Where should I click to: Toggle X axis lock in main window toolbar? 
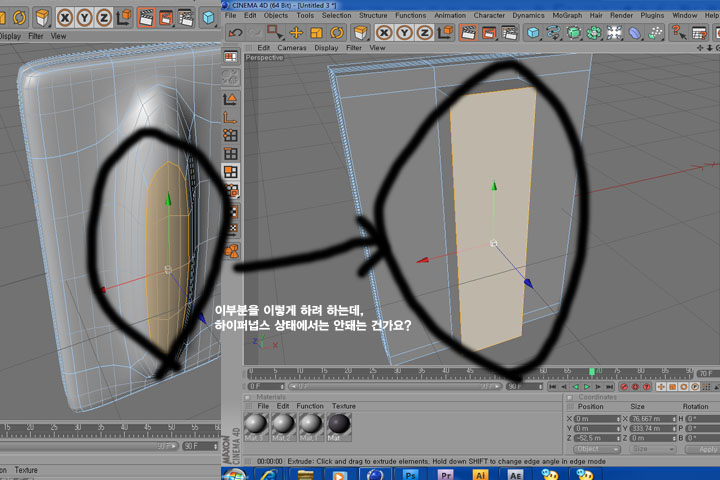coord(384,33)
